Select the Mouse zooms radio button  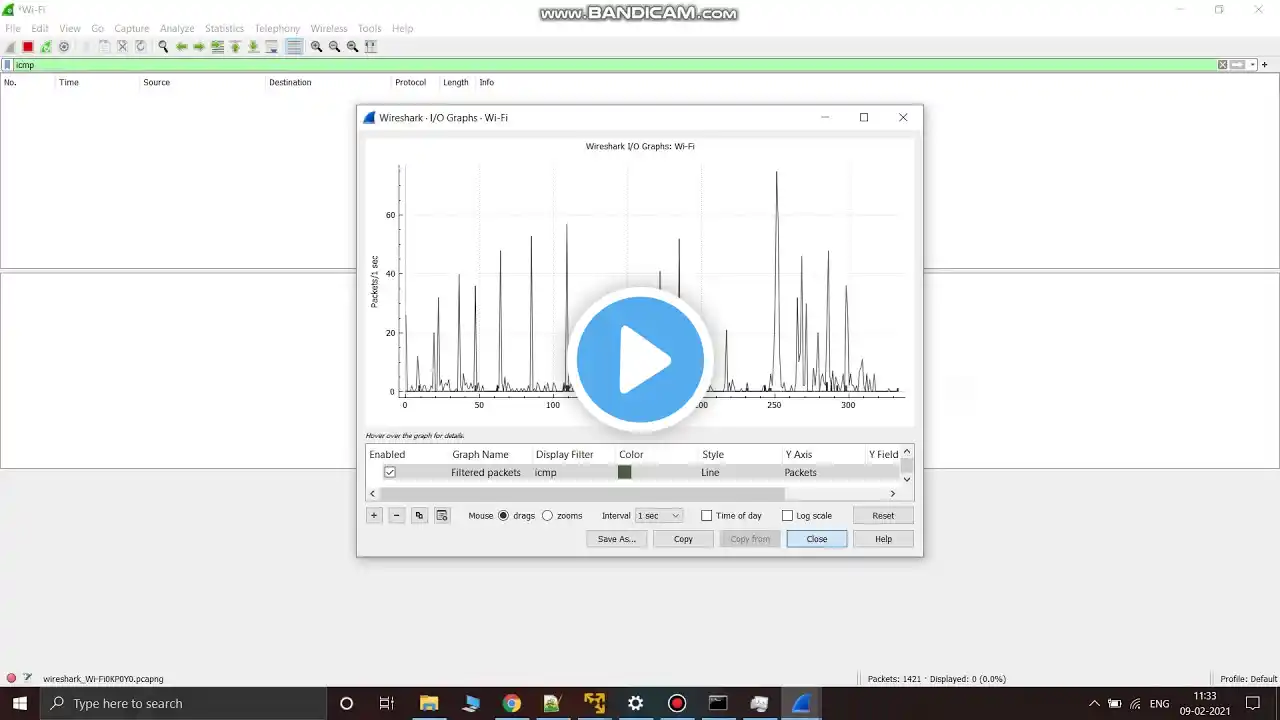click(x=547, y=516)
